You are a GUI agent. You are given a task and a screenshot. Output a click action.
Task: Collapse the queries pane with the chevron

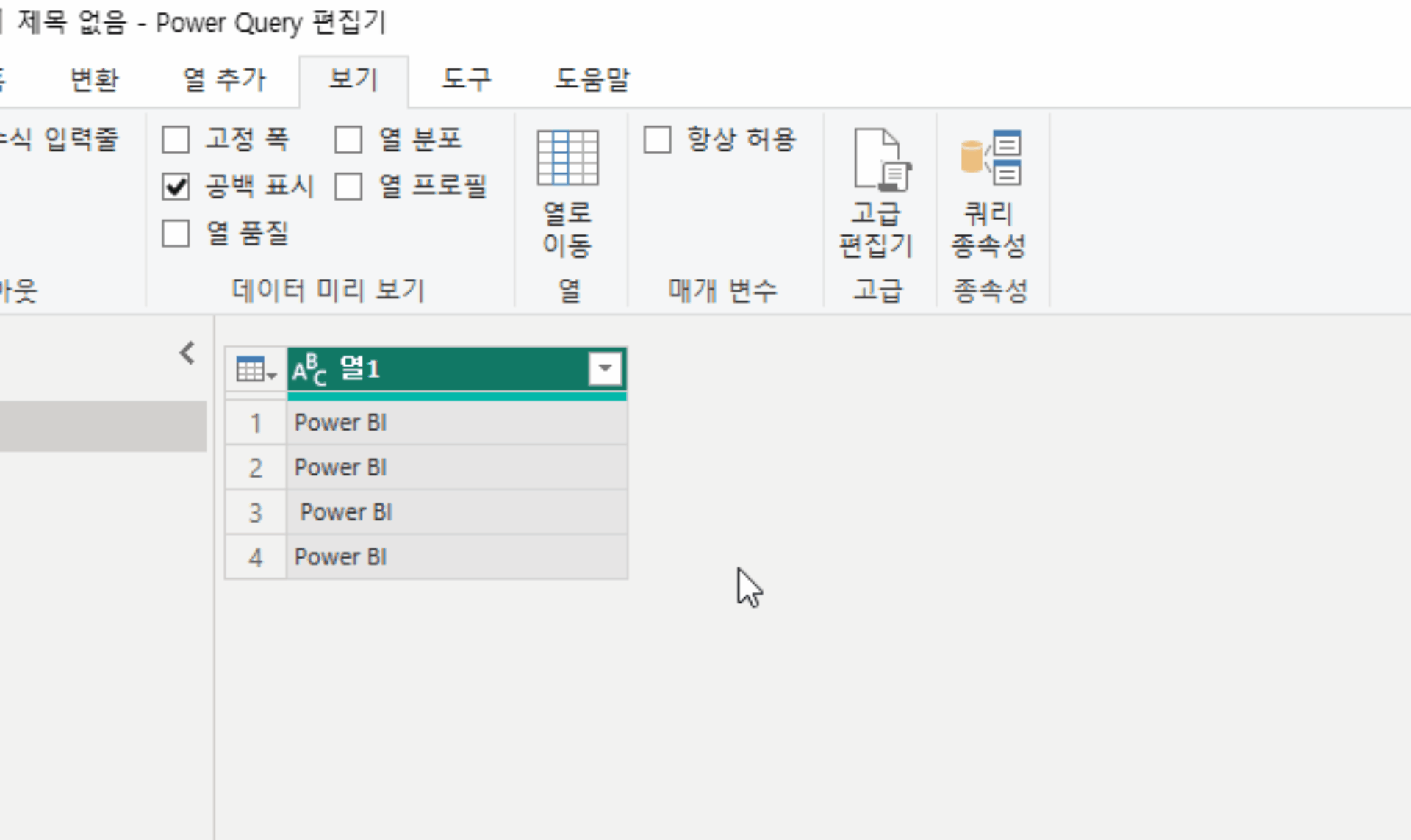coord(187,353)
